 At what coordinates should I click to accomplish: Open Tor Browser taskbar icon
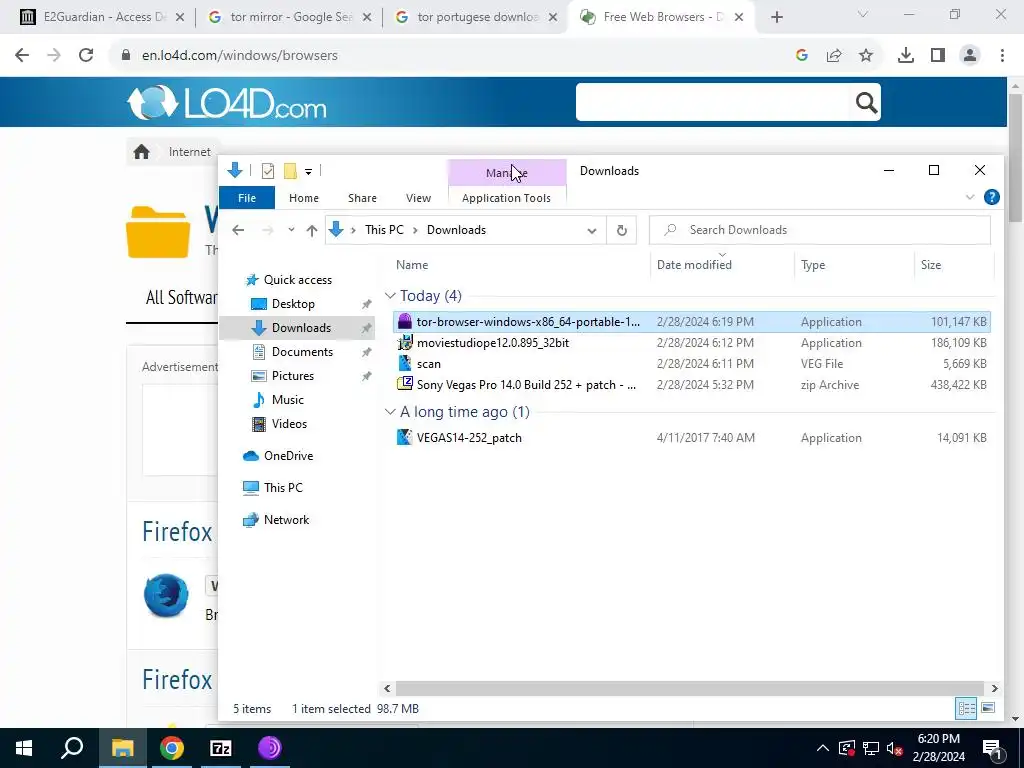click(x=270, y=748)
